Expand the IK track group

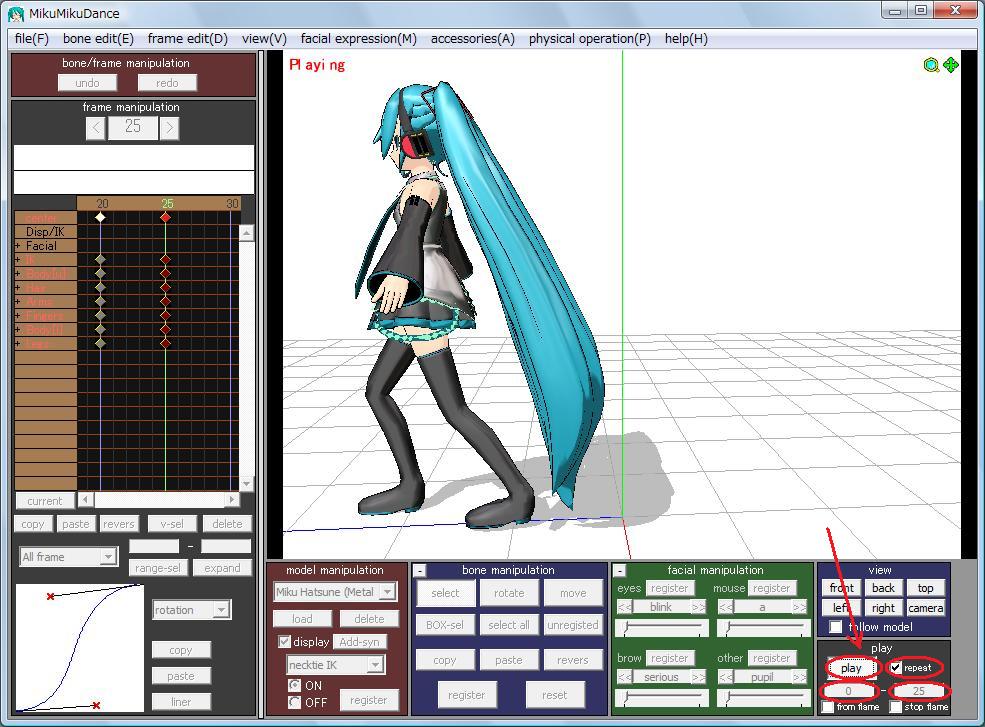[18, 260]
